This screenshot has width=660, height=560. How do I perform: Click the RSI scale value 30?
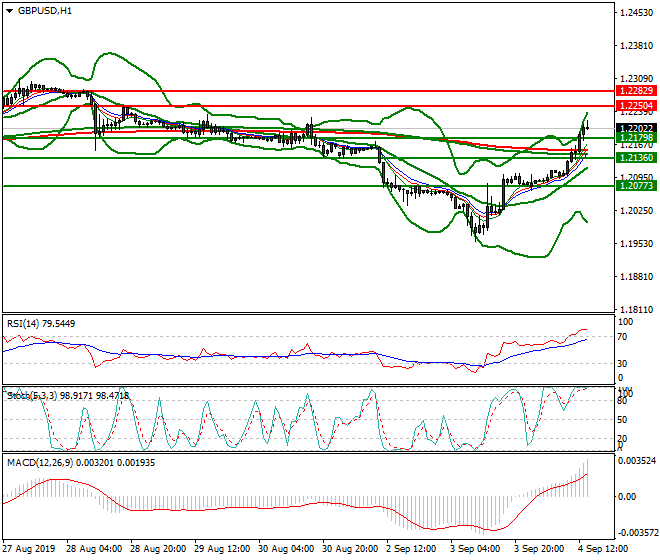pyautogui.click(x=622, y=363)
